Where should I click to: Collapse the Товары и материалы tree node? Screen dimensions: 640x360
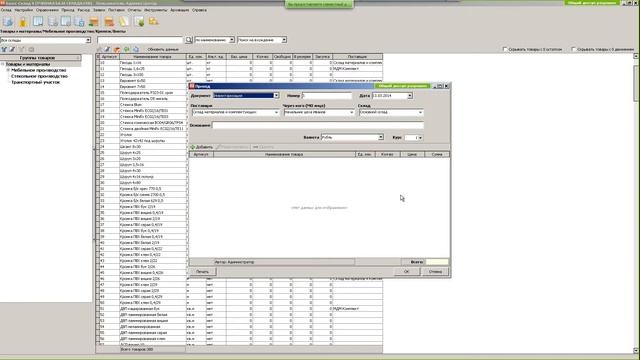pyautogui.click(x=2, y=64)
